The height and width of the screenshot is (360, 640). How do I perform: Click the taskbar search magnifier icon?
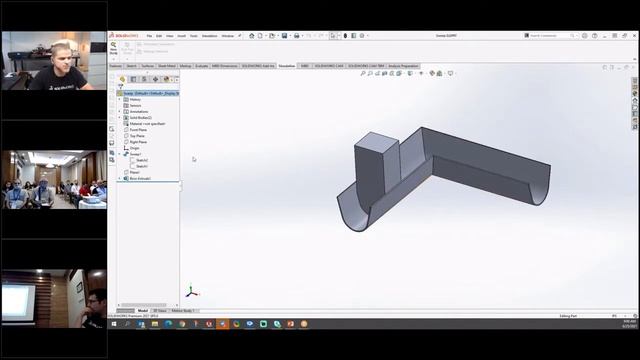coord(127,324)
